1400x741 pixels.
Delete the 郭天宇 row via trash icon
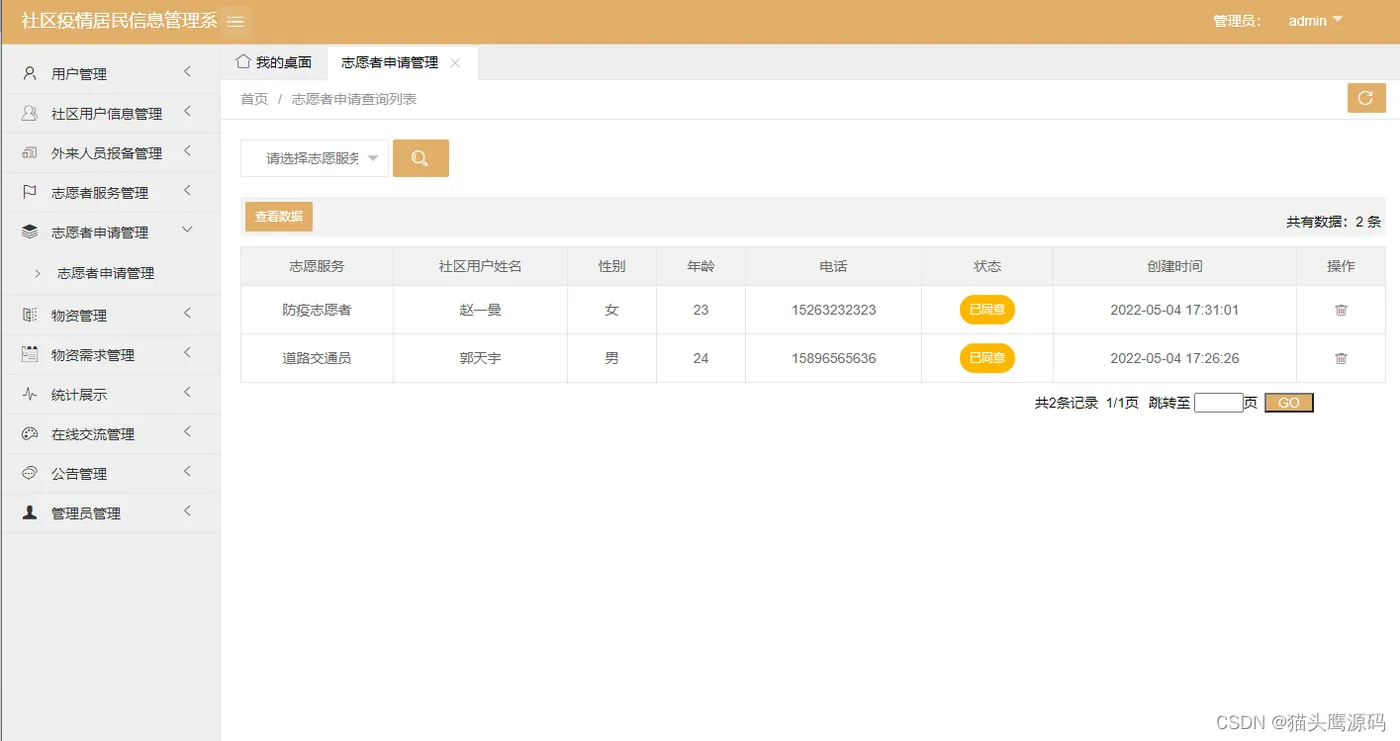coord(1341,358)
